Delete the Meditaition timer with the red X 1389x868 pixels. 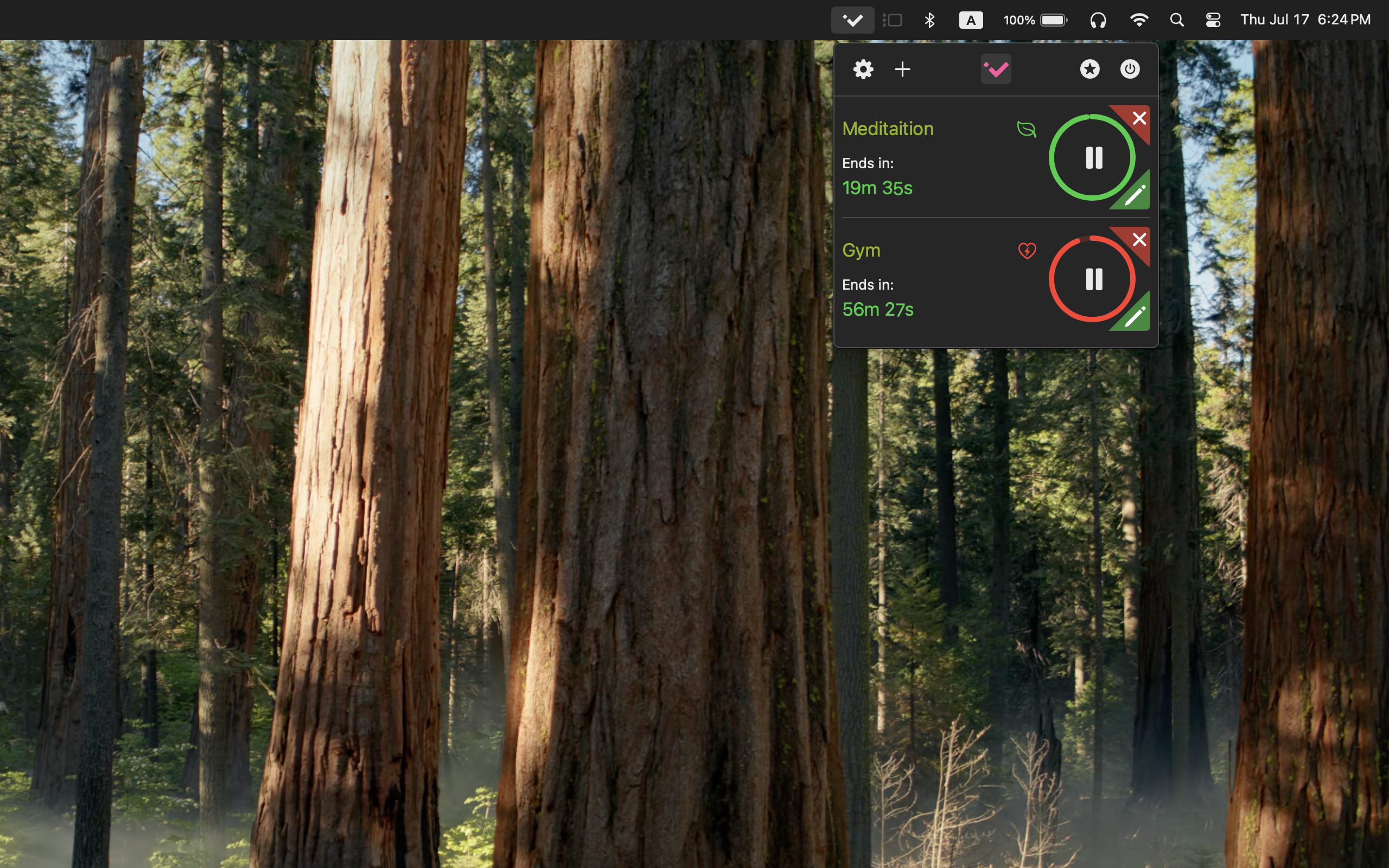tap(1139, 118)
